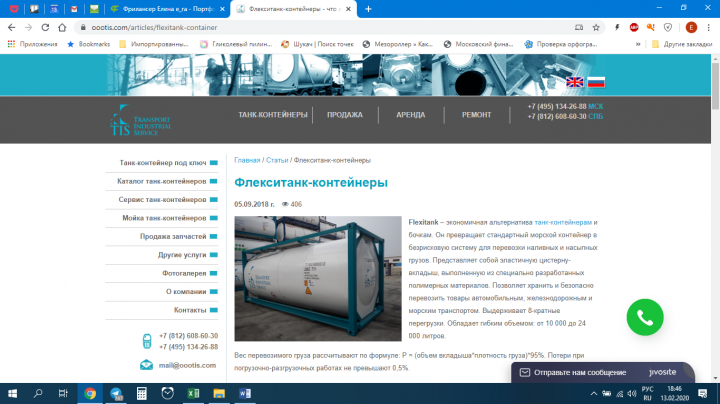The image size is (720, 404).
Task: Open Другие услуги sidebar item
Action: [182, 254]
